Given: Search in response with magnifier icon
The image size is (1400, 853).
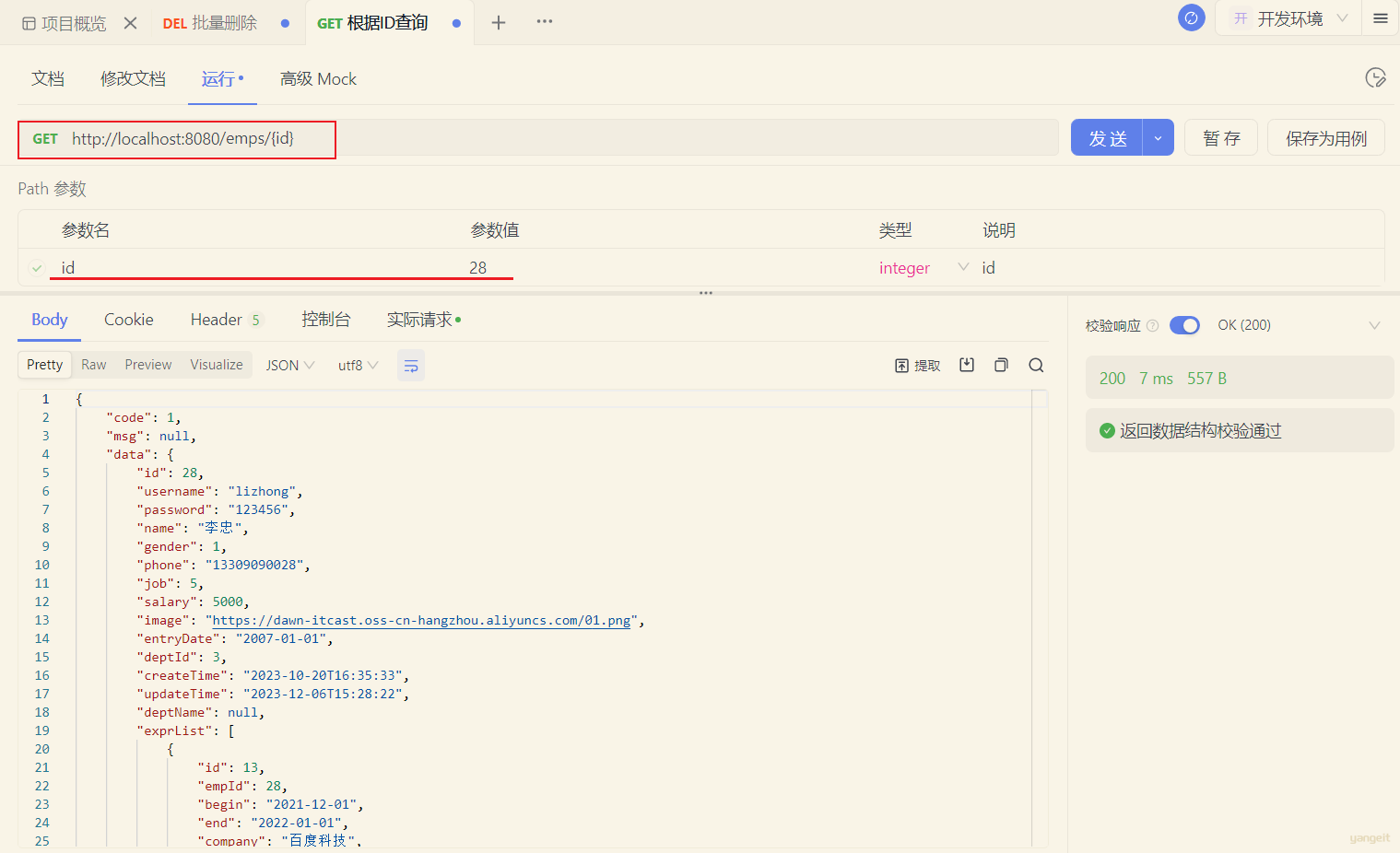Looking at the screenshot, I should [1036, 365].
